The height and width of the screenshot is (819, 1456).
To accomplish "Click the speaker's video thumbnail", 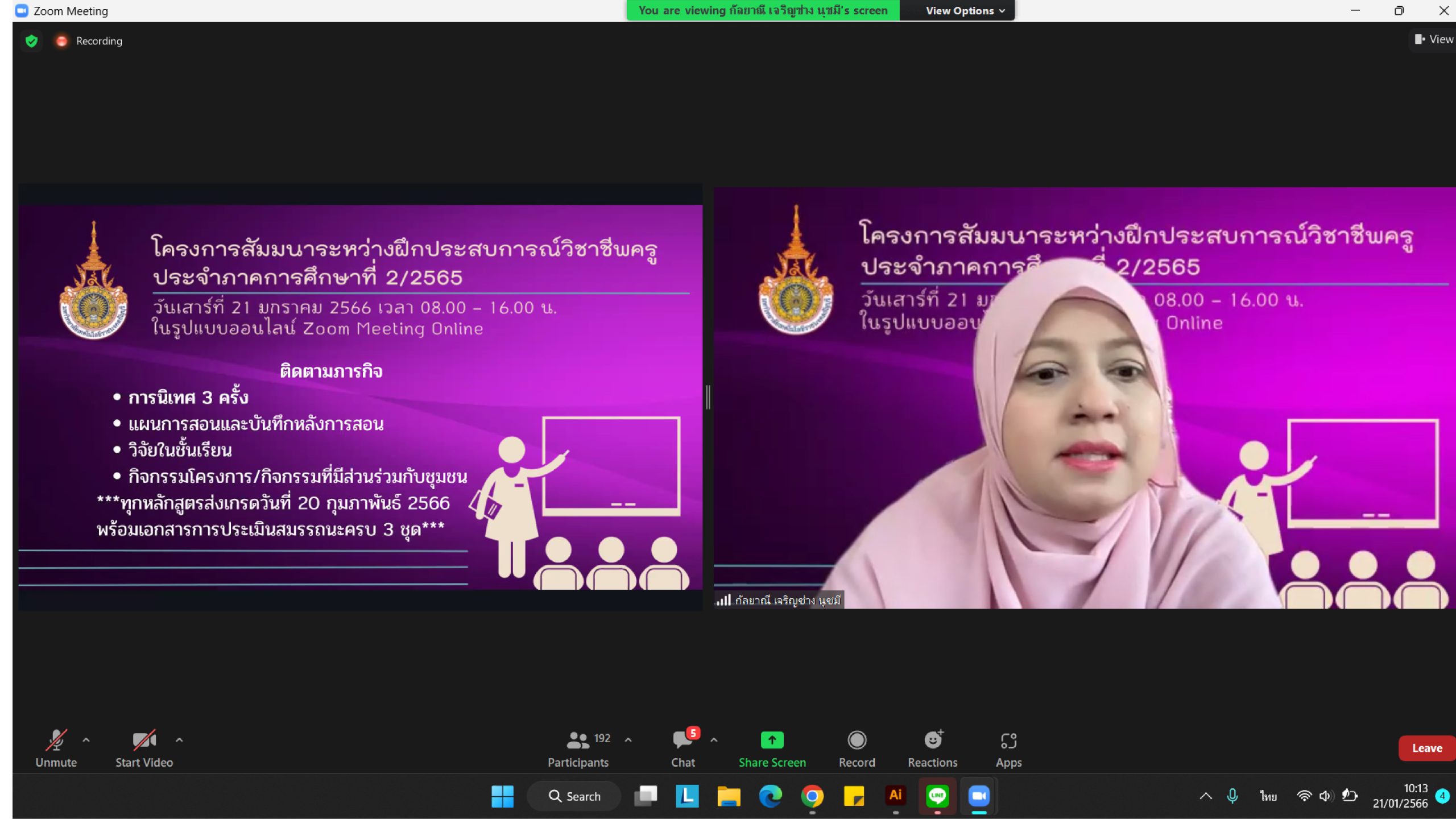I will [1084, 398].
